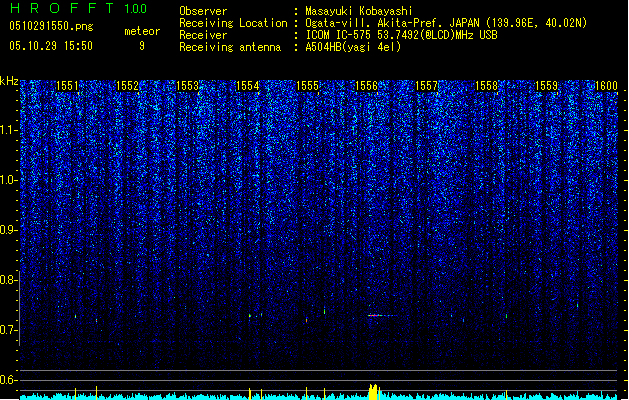Click the 1556 time marker

click(367, 86)
